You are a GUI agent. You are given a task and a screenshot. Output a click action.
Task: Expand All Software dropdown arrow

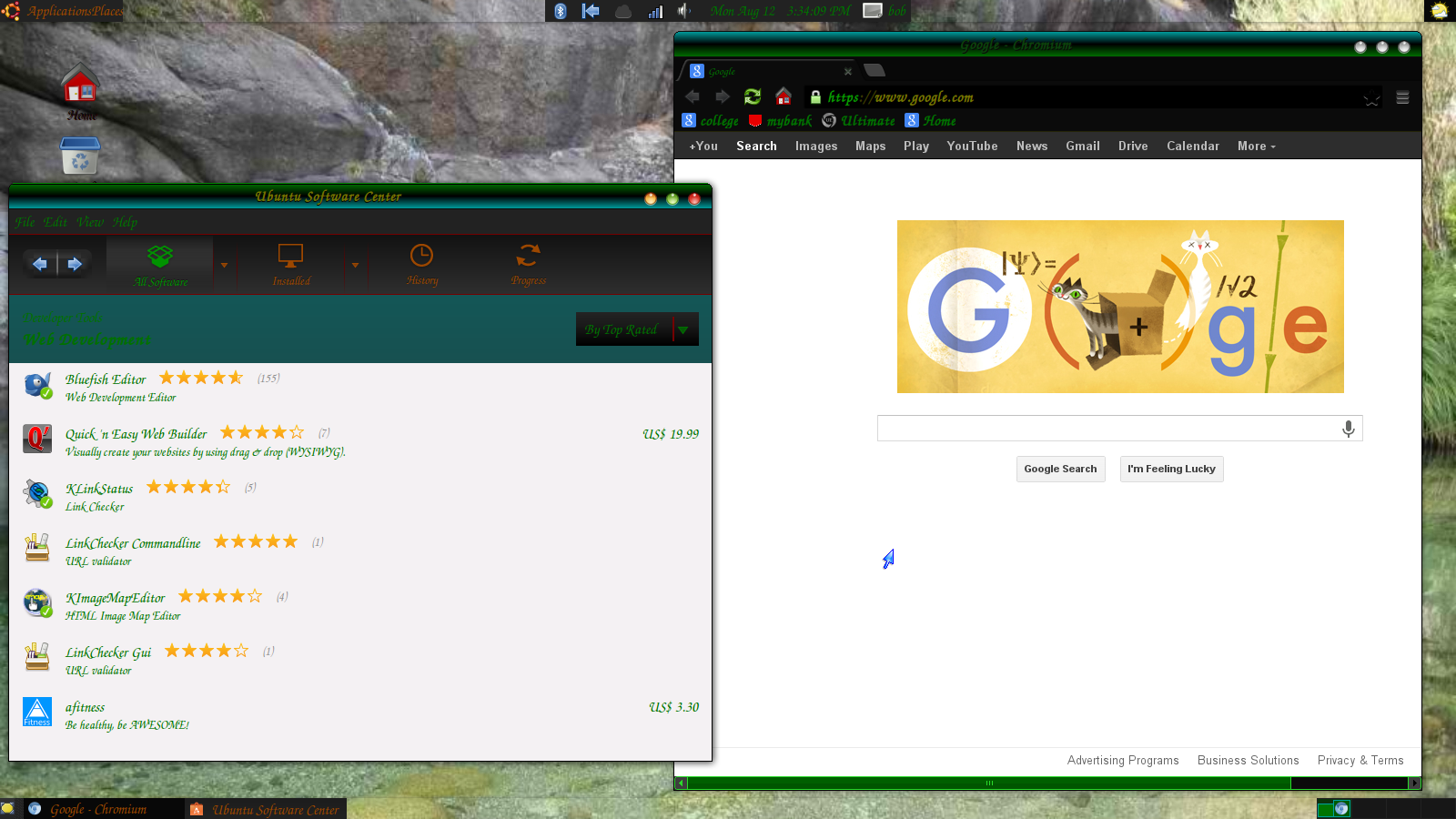224,265
